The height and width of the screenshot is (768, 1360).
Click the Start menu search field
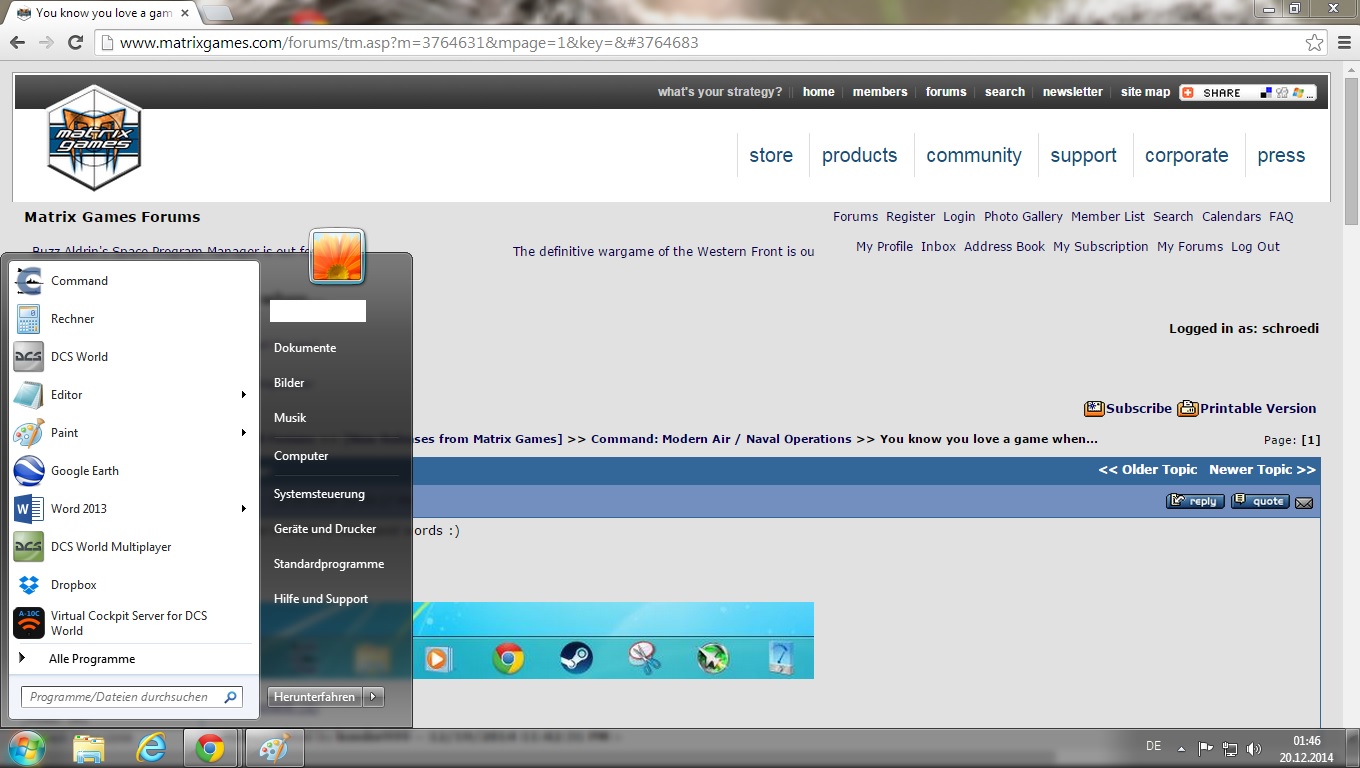click(x=132, y=697)
